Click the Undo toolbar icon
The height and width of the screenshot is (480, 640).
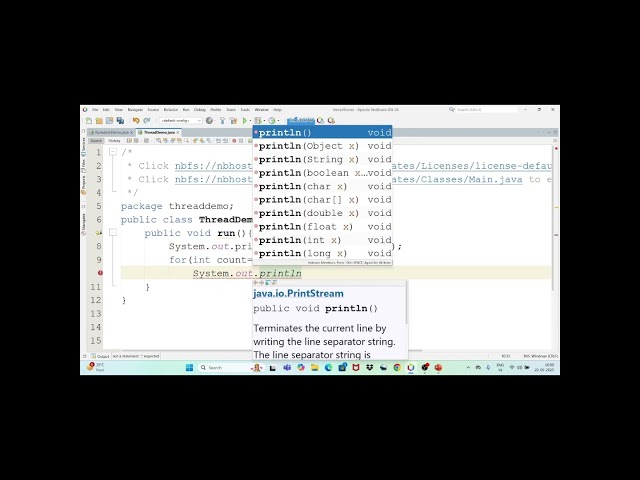136,121
